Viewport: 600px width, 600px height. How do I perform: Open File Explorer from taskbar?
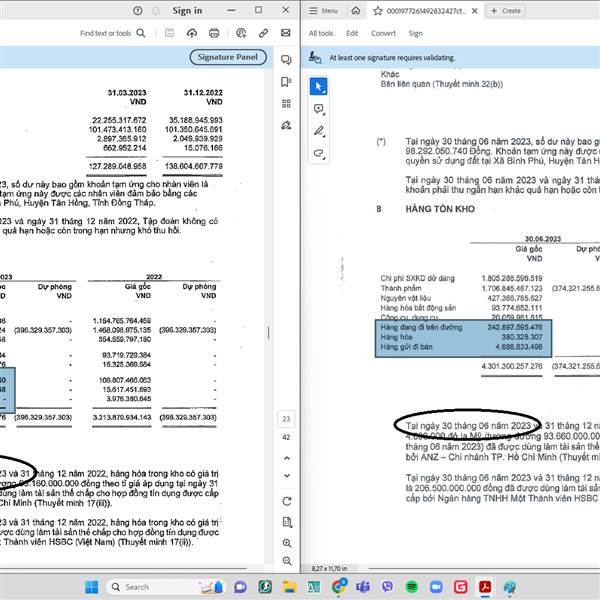point(289,587)
